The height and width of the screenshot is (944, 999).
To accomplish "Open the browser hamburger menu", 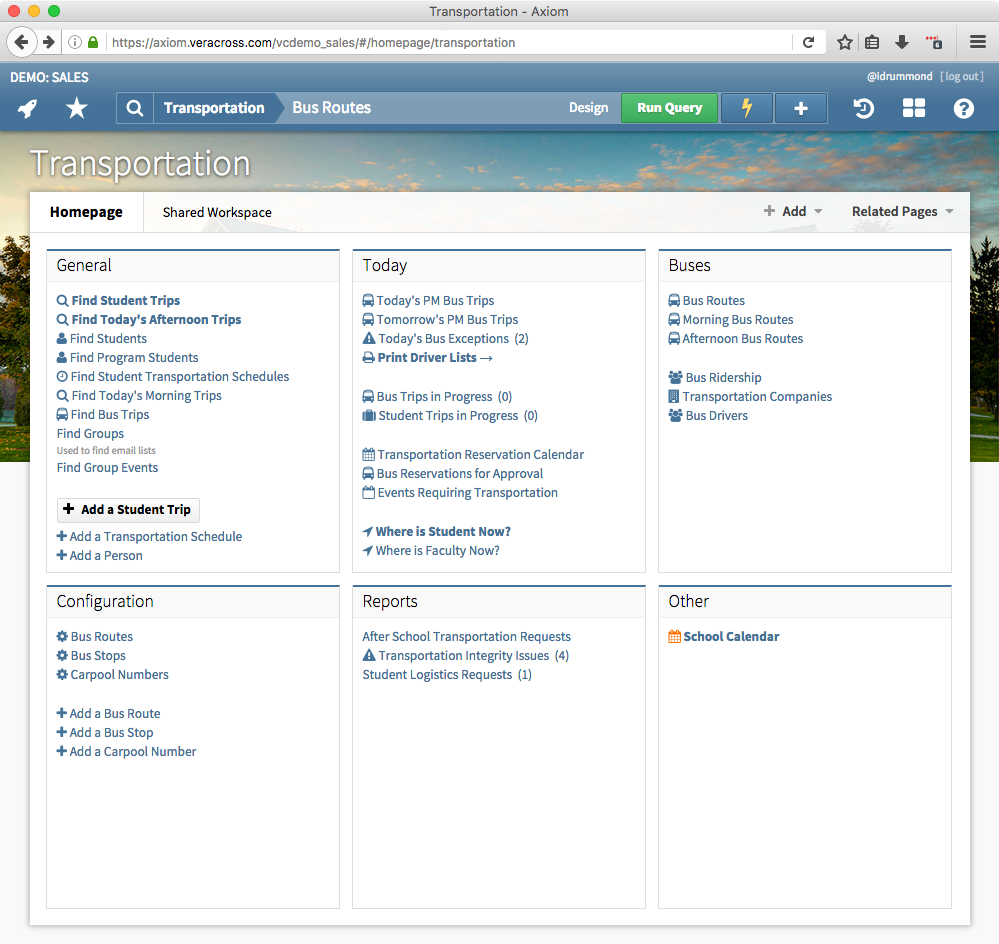I will (977, 42).
